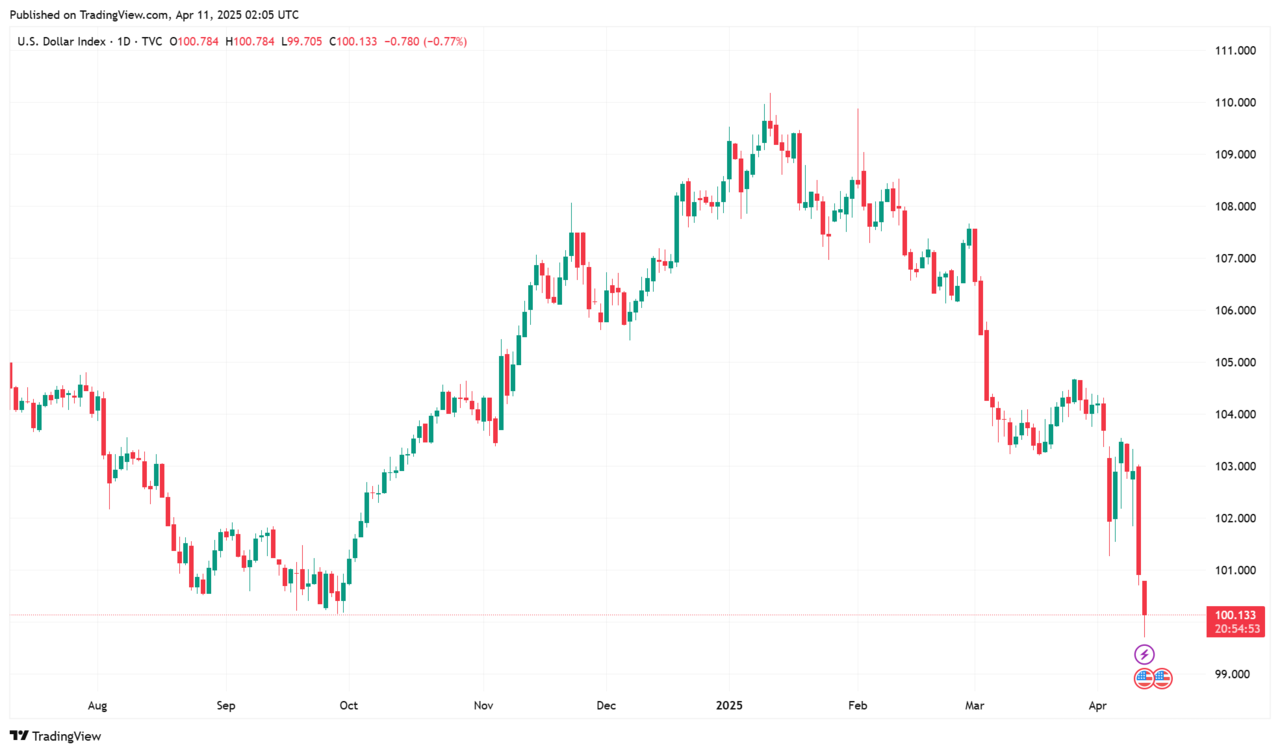The image size is (1280, 753).
Task: Click the TVC data source label
Action: pyautogui.click(x=151, y=41)
